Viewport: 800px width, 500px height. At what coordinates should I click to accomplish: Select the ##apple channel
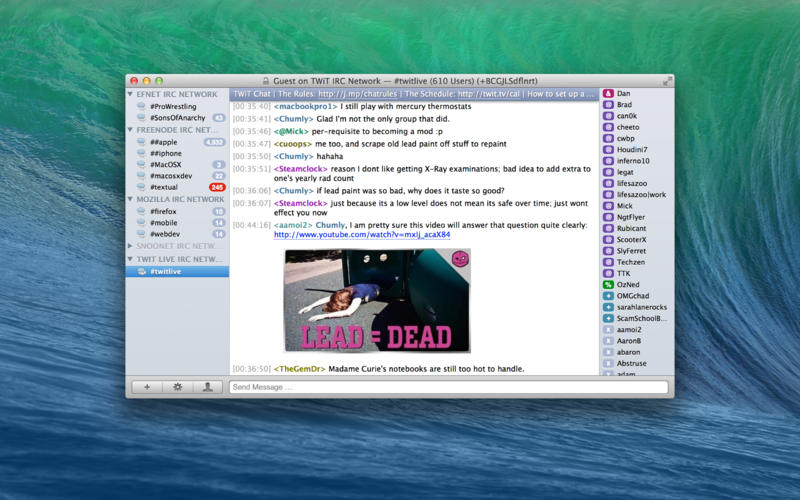pos(165,142)
